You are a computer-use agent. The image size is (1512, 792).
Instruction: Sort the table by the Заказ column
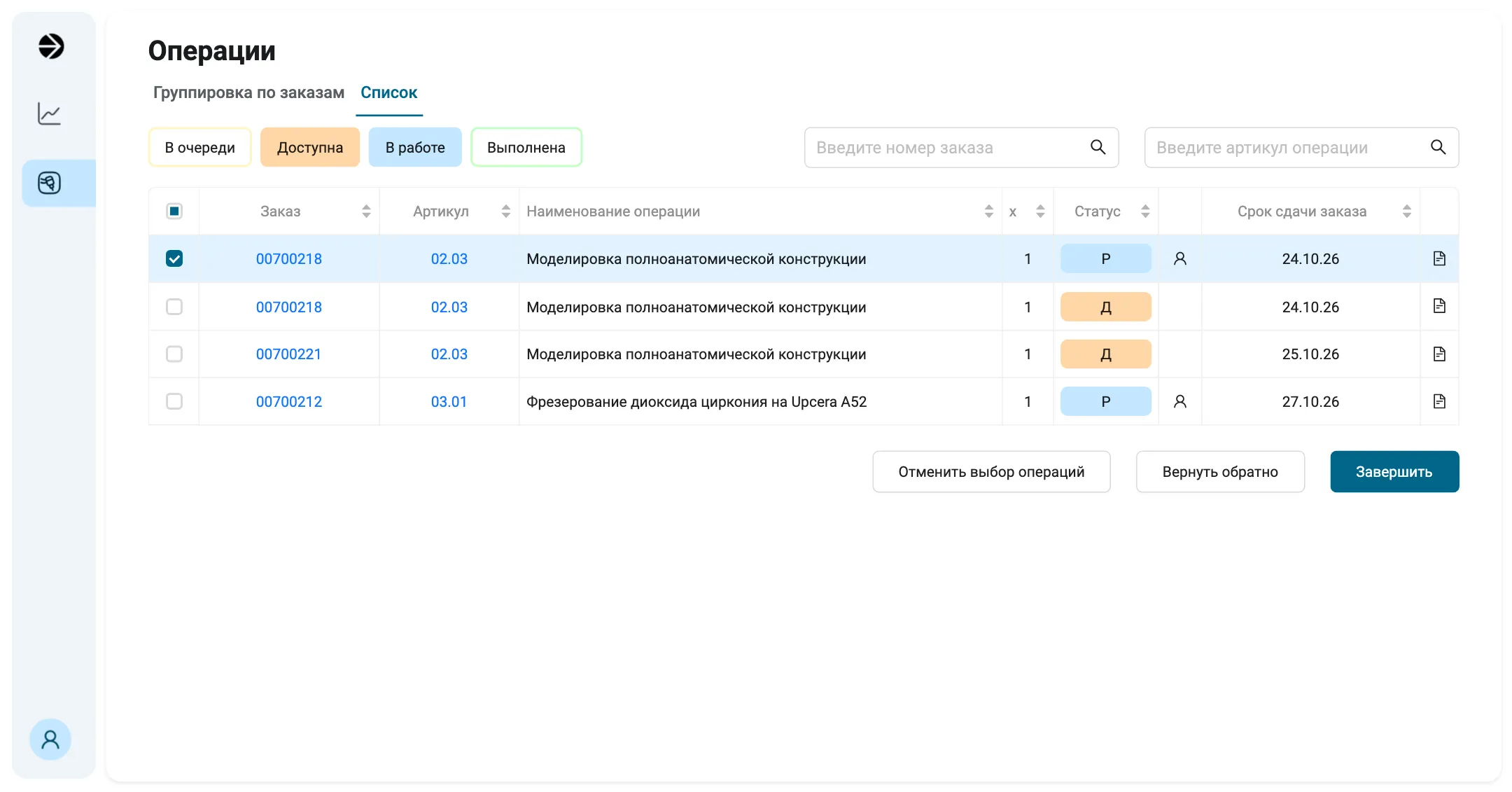(x=366, y=211)
